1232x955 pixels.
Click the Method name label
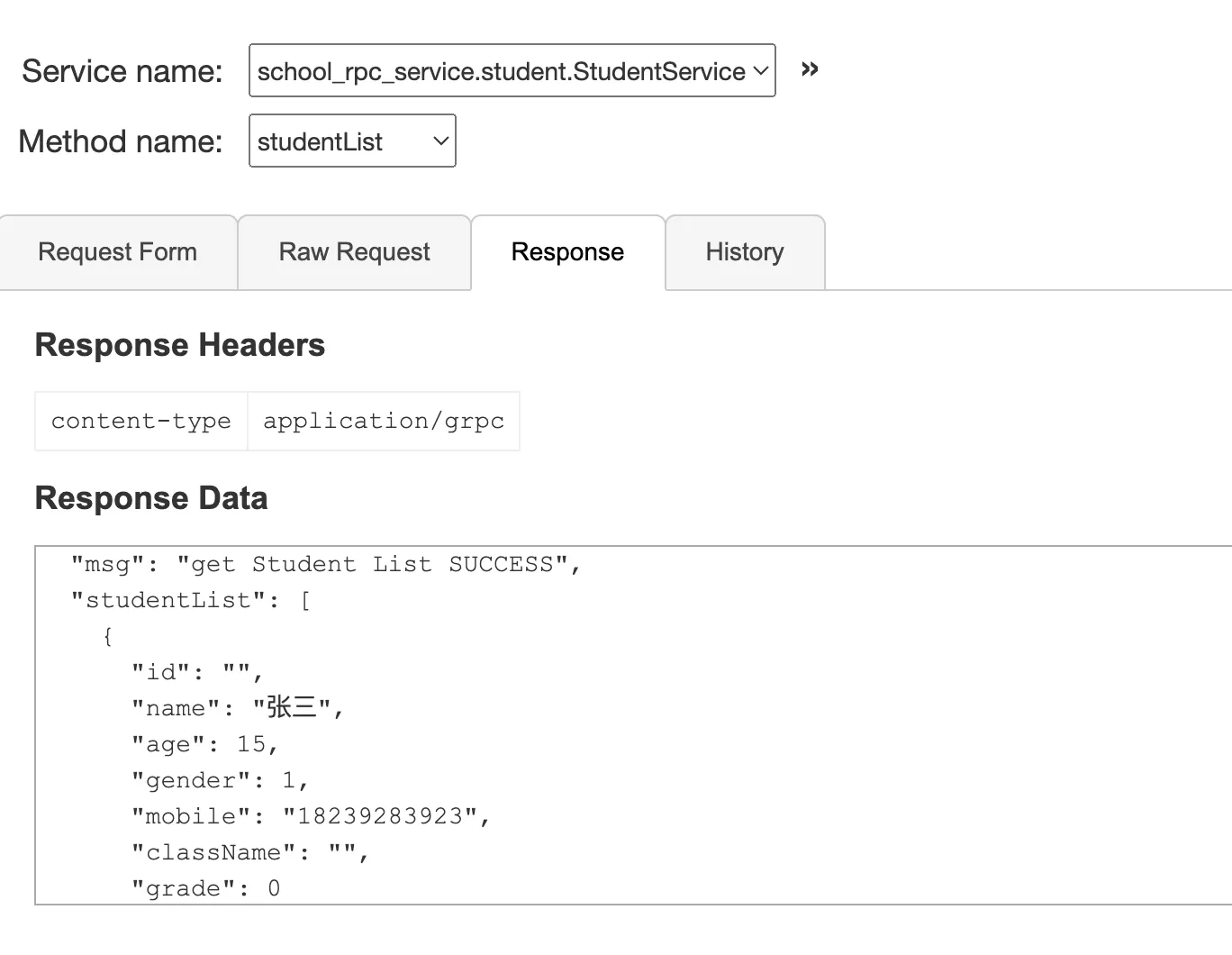pos(120,141)
